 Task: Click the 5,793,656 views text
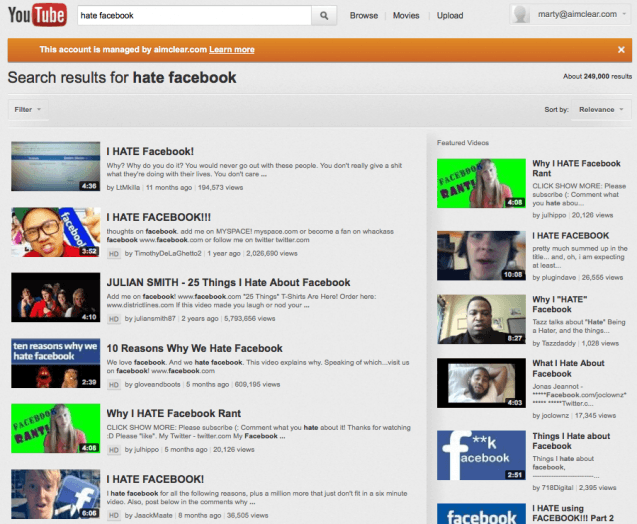click(x=249, y=319)
